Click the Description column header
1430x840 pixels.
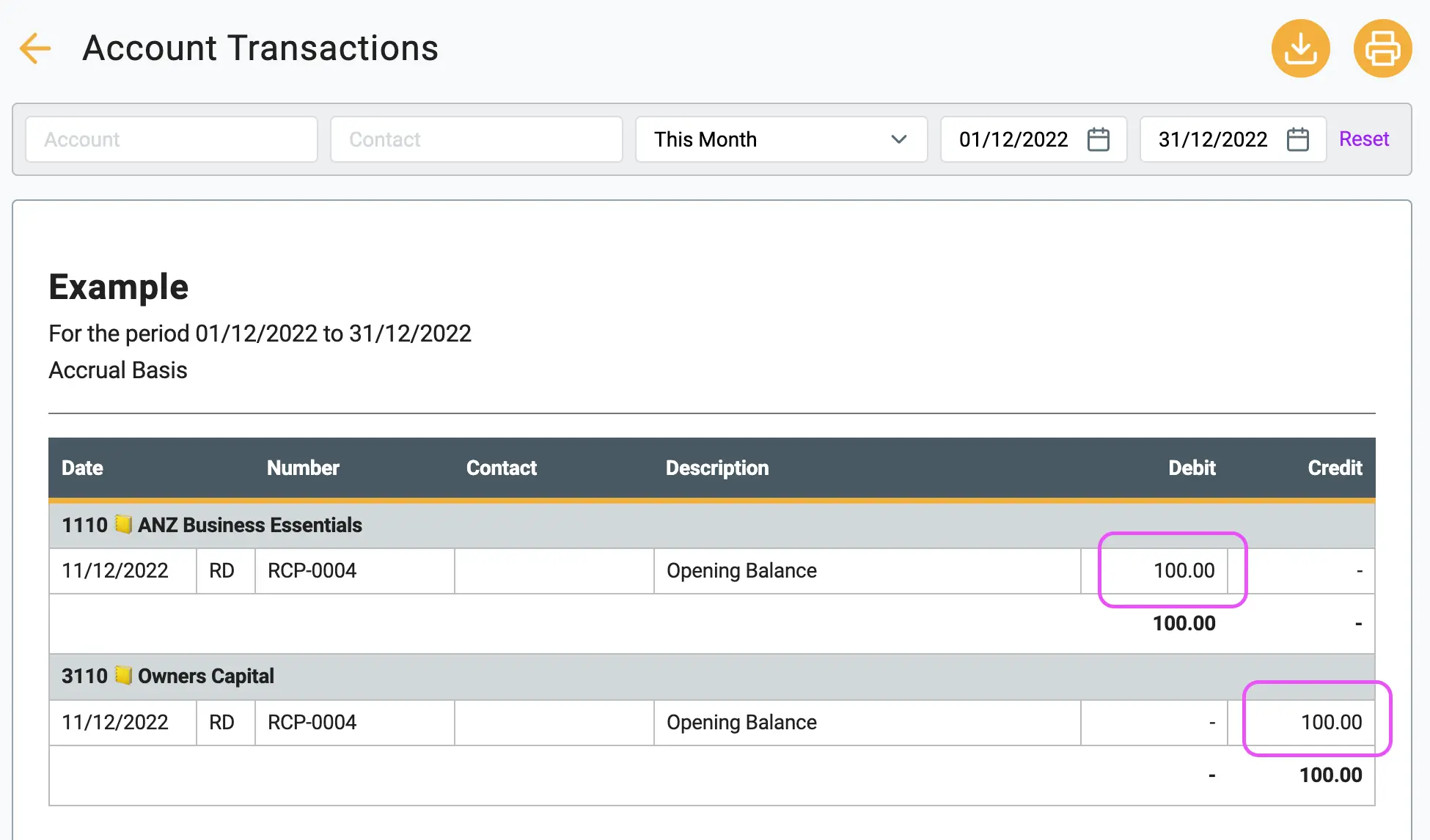pos(717,468)
